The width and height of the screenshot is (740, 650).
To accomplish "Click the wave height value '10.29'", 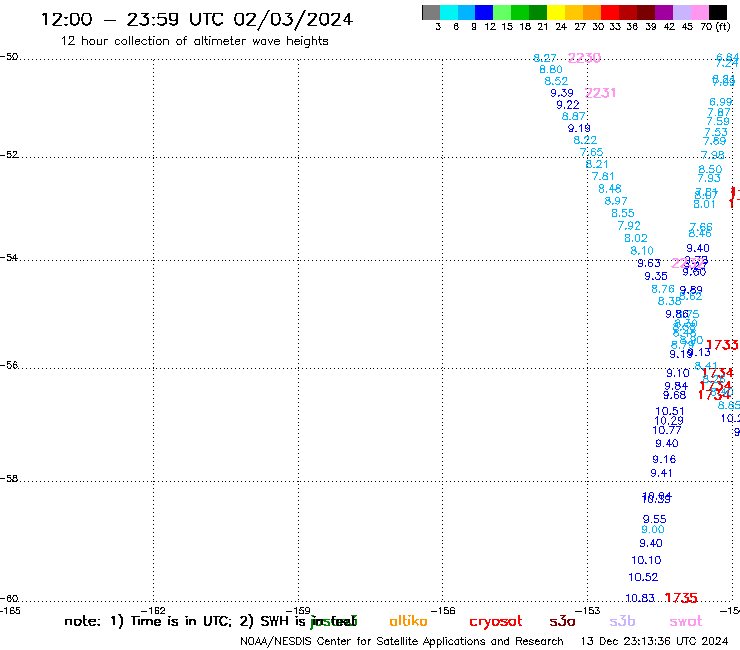I will tap(669, 421).
